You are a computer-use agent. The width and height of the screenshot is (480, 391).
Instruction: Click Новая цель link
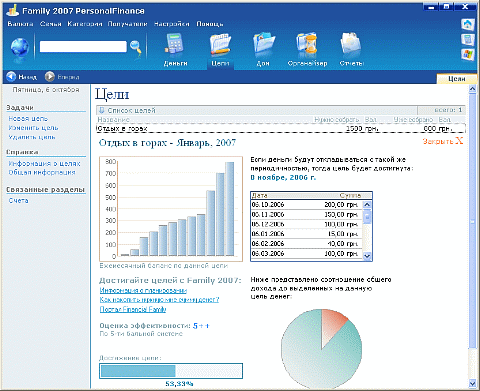pos(28,119)
